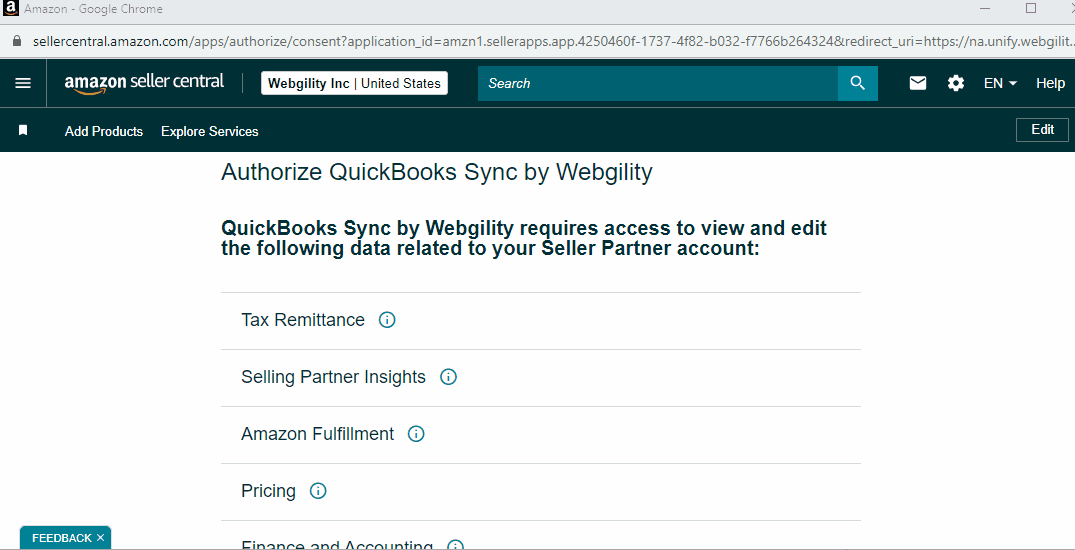The width and height of the screenshot is (1075, 550).
Task: Open the hamburger navigation menu
Action: (23, 83)
